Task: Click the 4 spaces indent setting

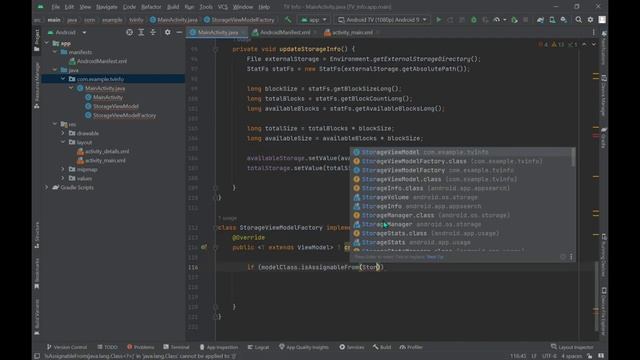Action: point(571,356)
